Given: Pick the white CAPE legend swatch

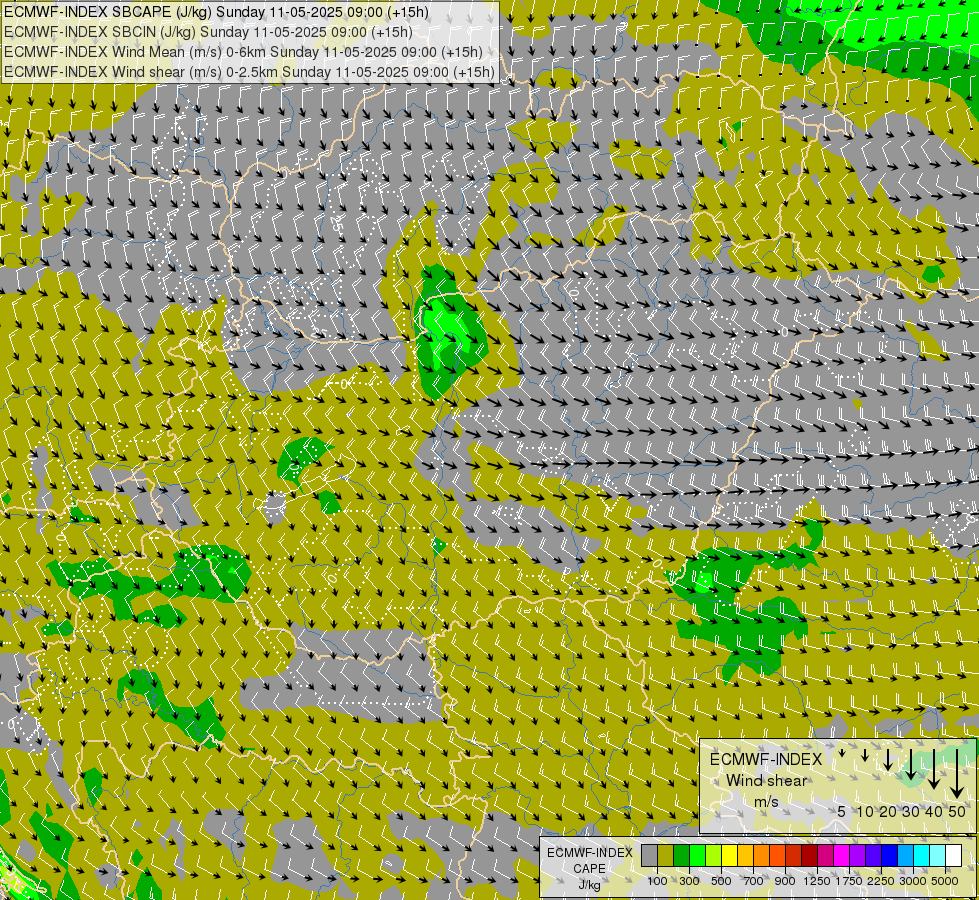Looking at the screenshot, I should (x=953, y=855).
